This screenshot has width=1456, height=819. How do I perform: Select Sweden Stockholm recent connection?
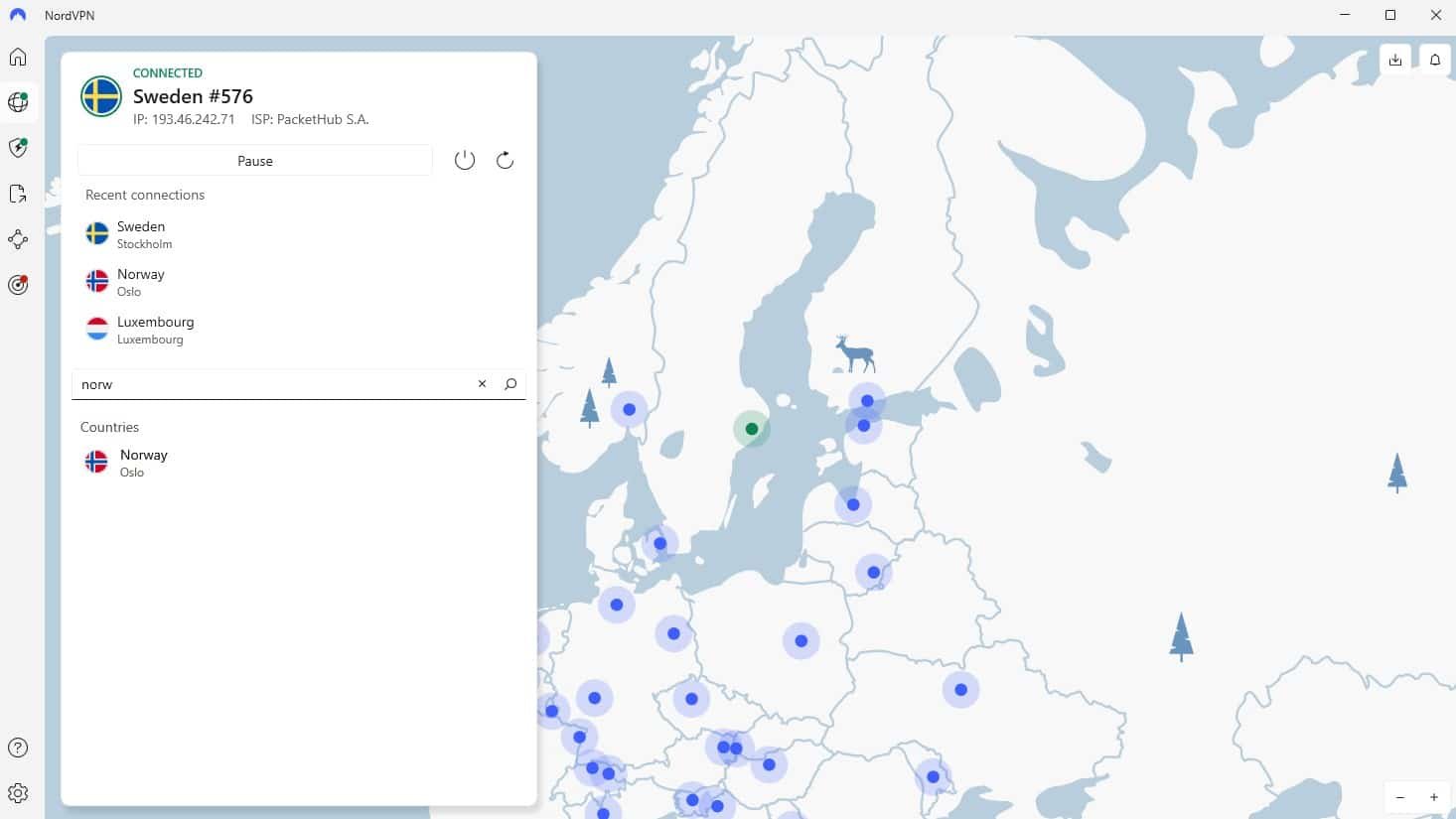[x=298, y=234]
